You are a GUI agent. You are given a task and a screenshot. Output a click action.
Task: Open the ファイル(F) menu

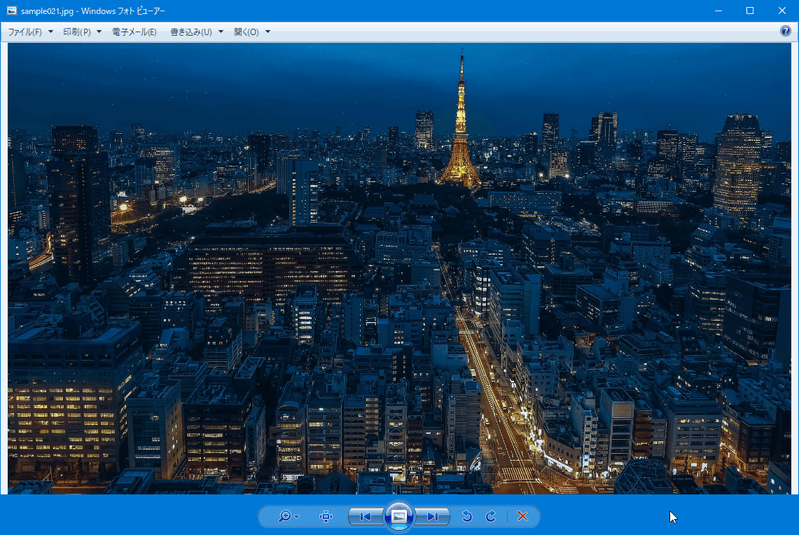[x=30, y=32]
